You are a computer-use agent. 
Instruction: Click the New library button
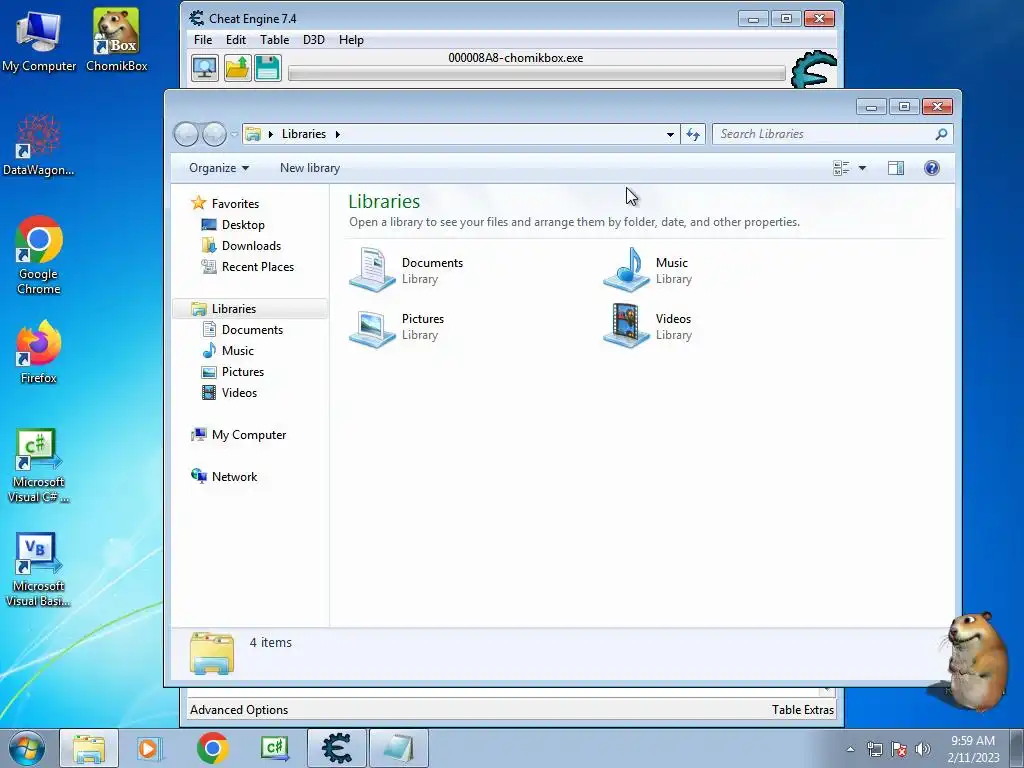(310, 168)
